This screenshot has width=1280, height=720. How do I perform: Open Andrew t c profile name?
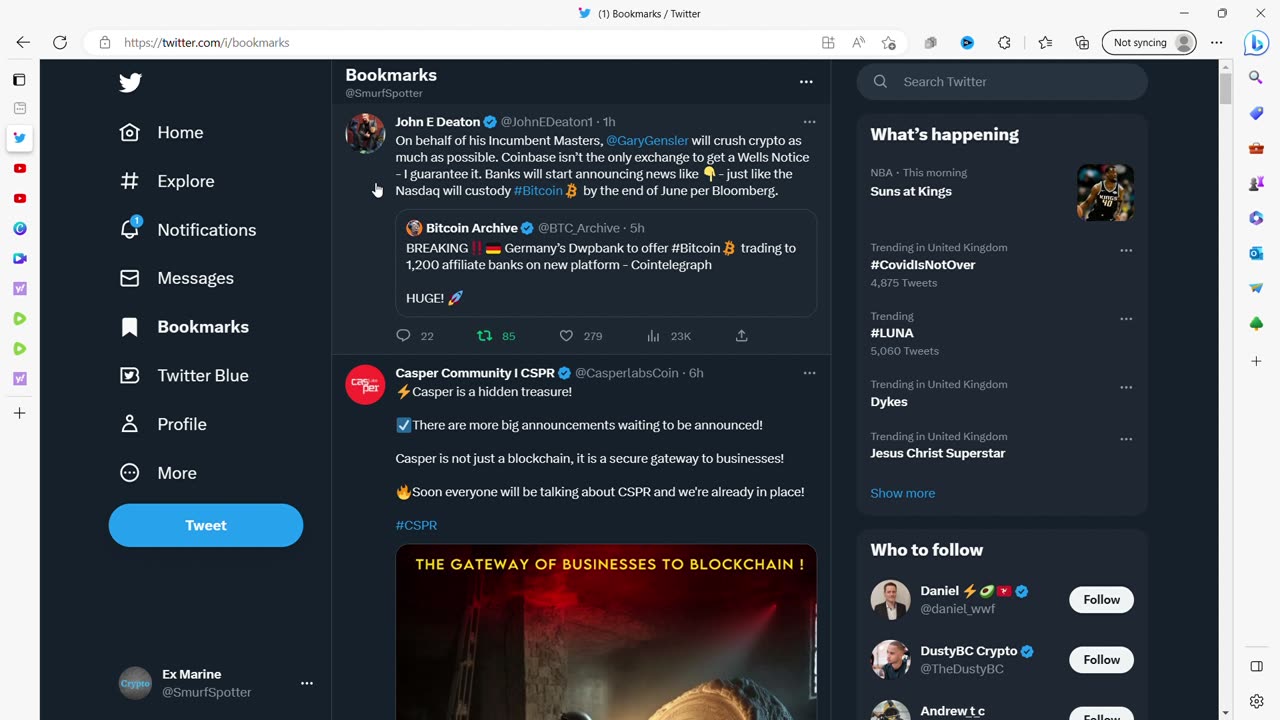pyautogui.click(x=952, y=711)
